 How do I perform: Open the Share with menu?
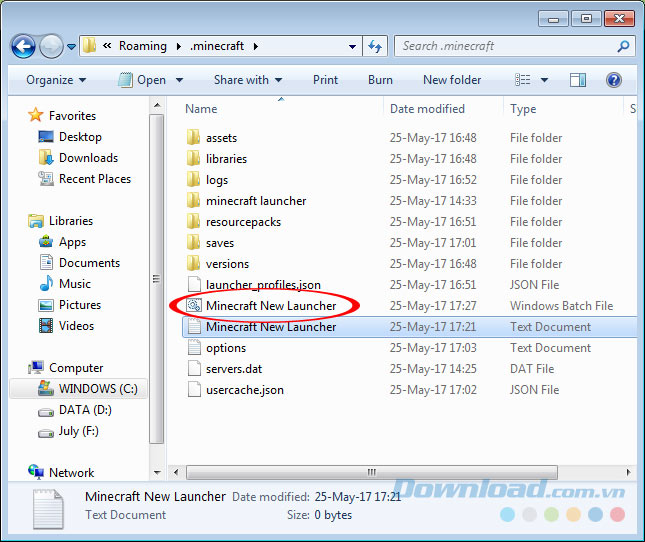(x=248, y=80)
